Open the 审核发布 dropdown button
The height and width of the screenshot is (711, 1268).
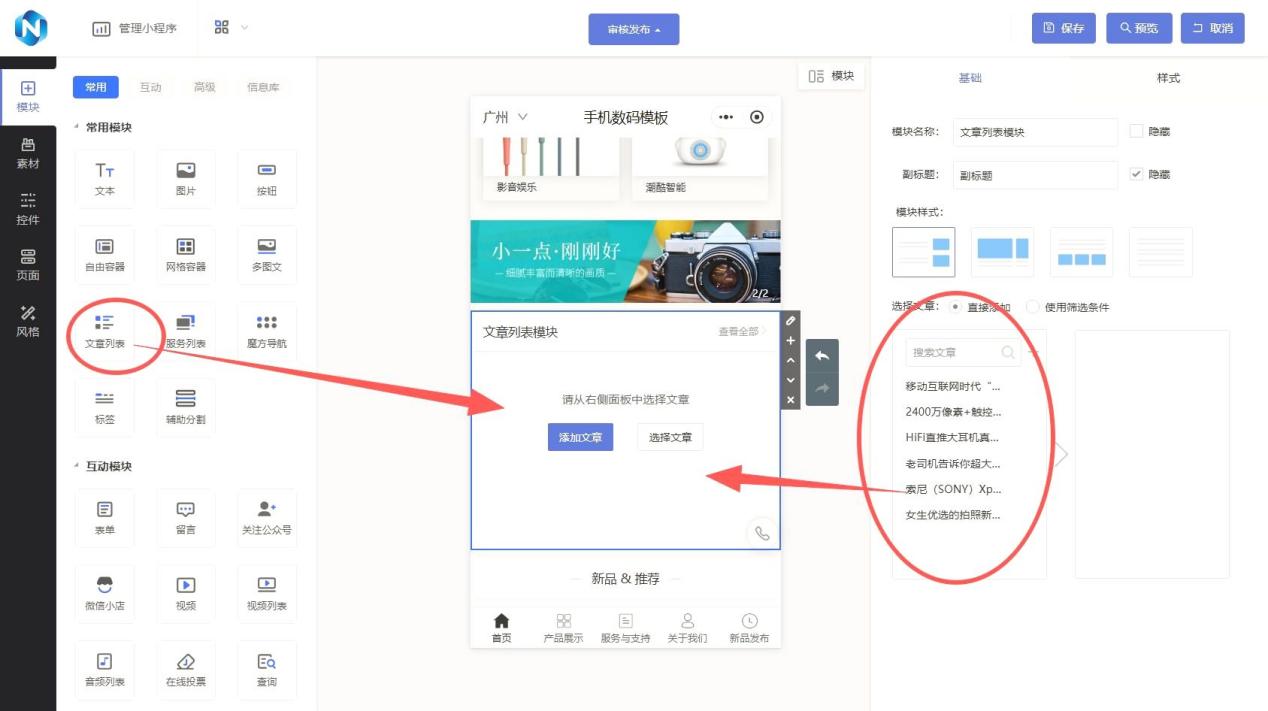pyautogui.click(x=634, y=29)
